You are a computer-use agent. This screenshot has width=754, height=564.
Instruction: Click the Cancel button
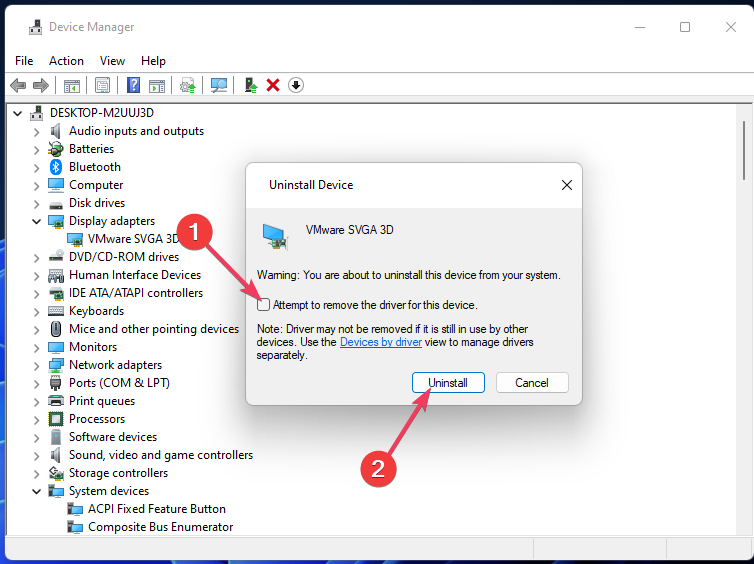coord(532,383)
